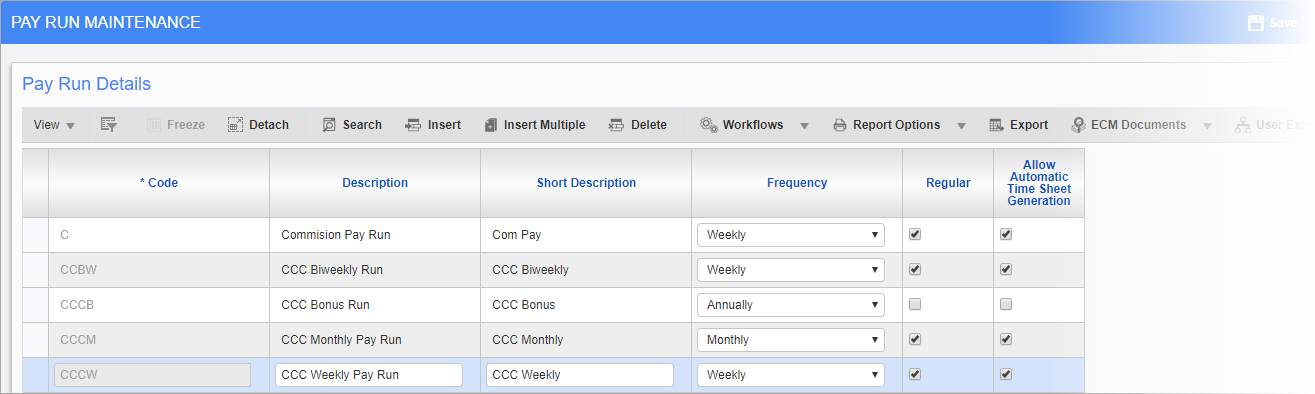
Task: Enable Regular checkbox for CCC Bonus Run
Action: coord(915,305)
